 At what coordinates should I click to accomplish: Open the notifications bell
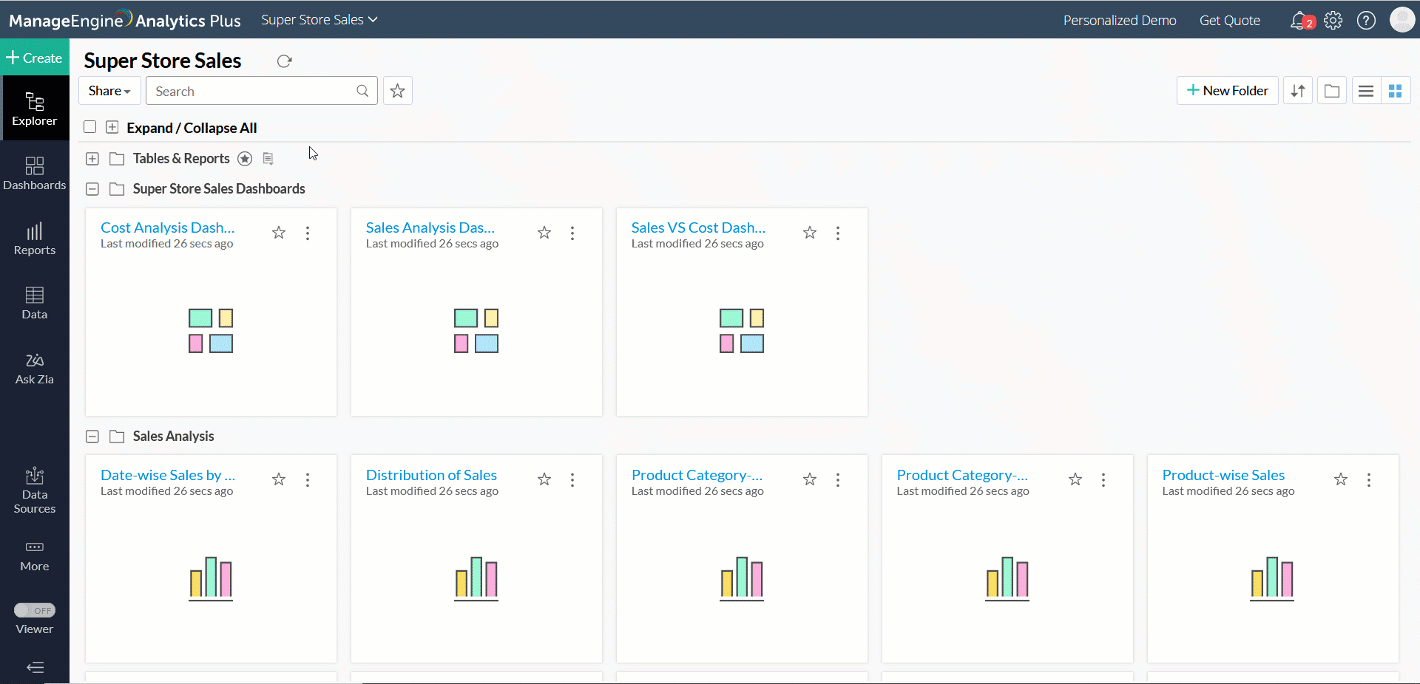(1299, 20)
